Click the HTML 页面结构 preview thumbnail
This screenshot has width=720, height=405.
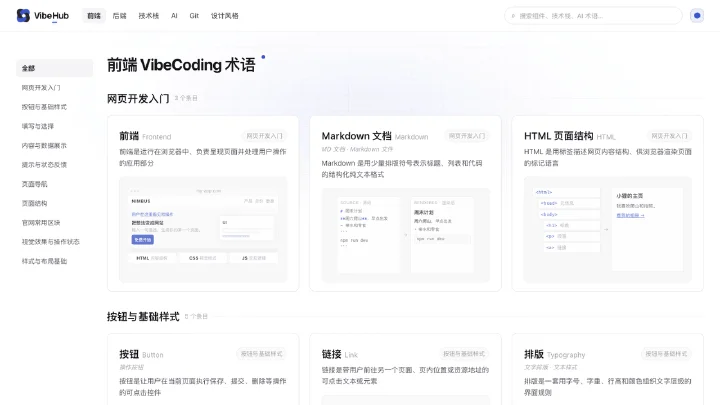tap(608, 229)
